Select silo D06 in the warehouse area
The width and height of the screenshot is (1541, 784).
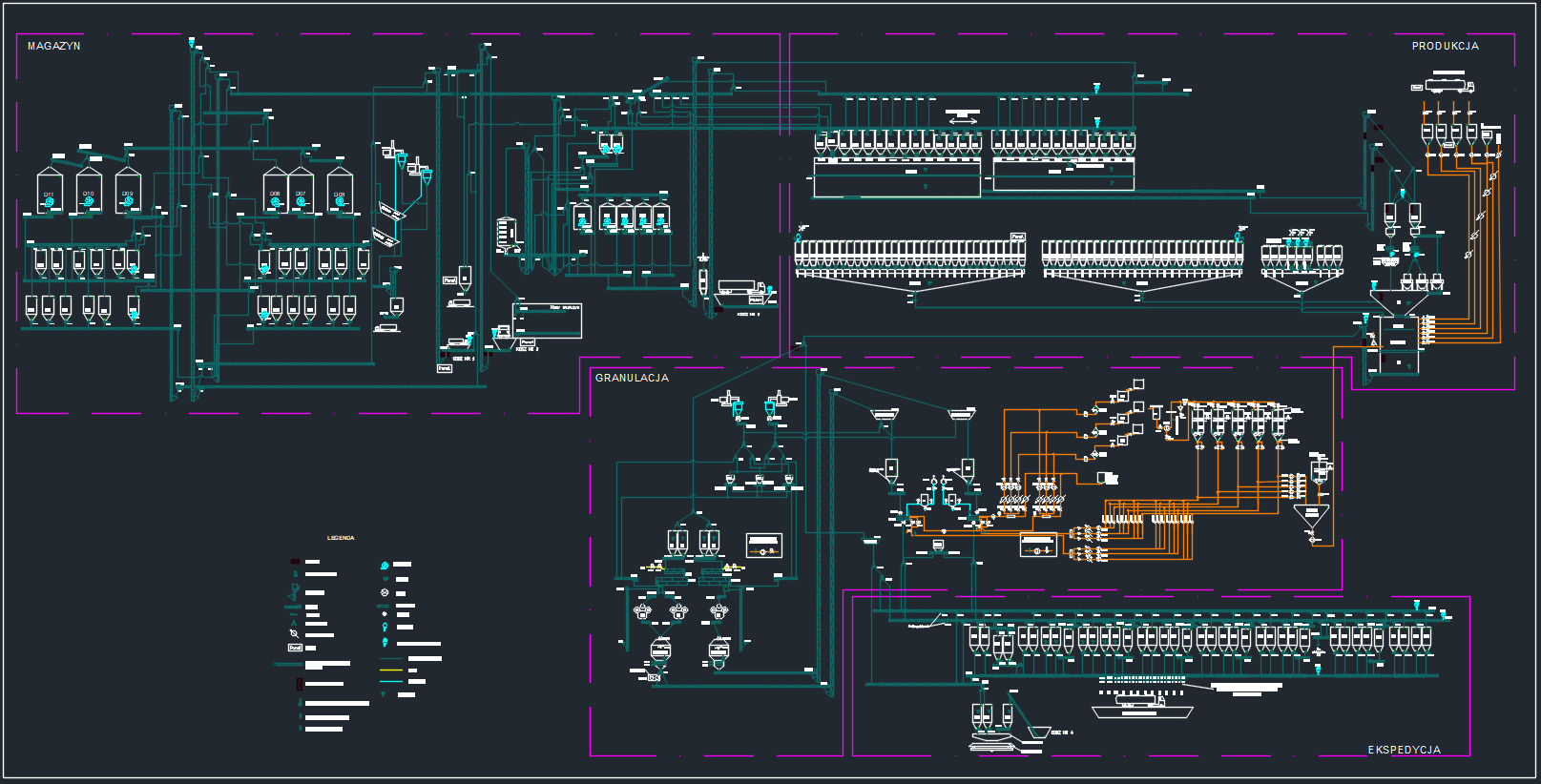pyautogui.click(x=275, y=192)
